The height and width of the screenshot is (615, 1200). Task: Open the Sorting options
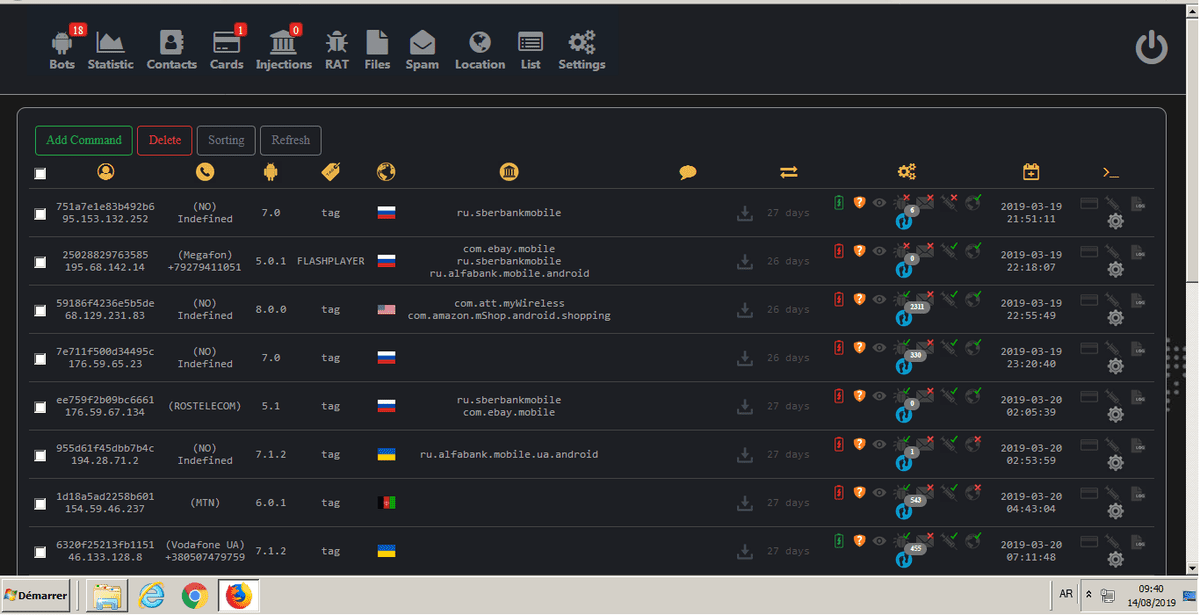pyautogui.click(x=226, y=140)
